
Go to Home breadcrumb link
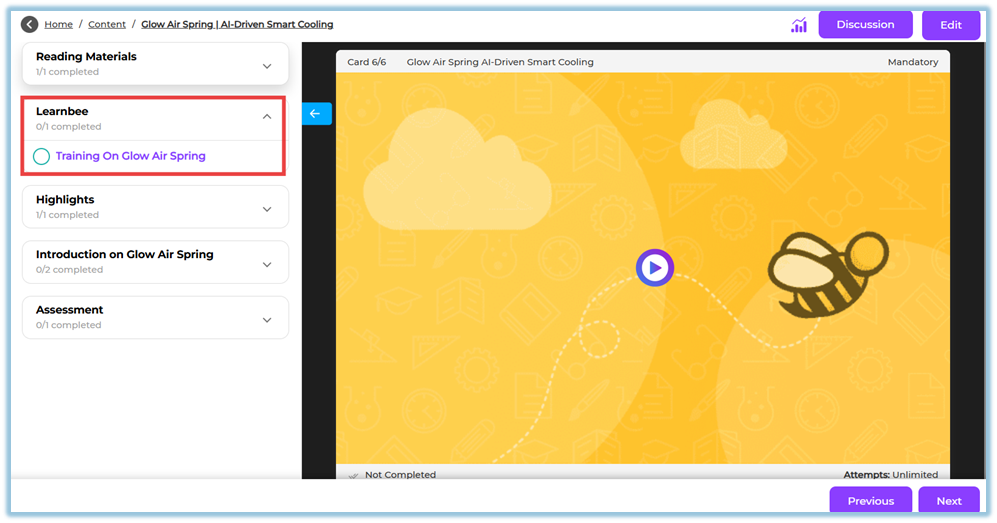(x=58, y=24)
